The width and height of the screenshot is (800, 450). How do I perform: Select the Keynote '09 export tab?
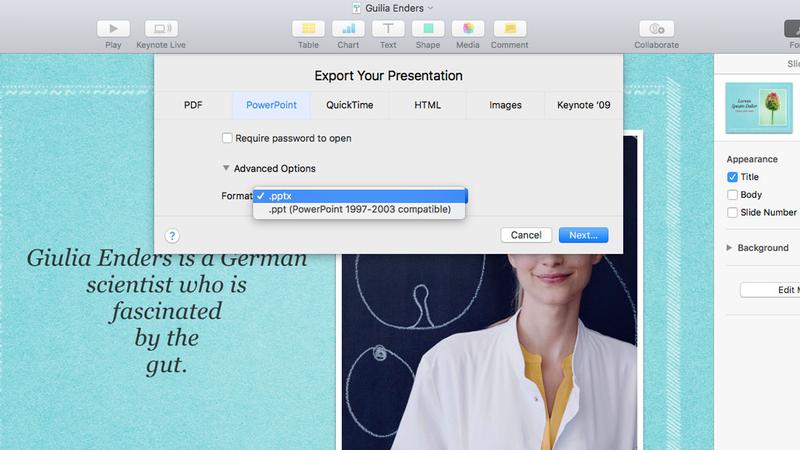point(584,105)
